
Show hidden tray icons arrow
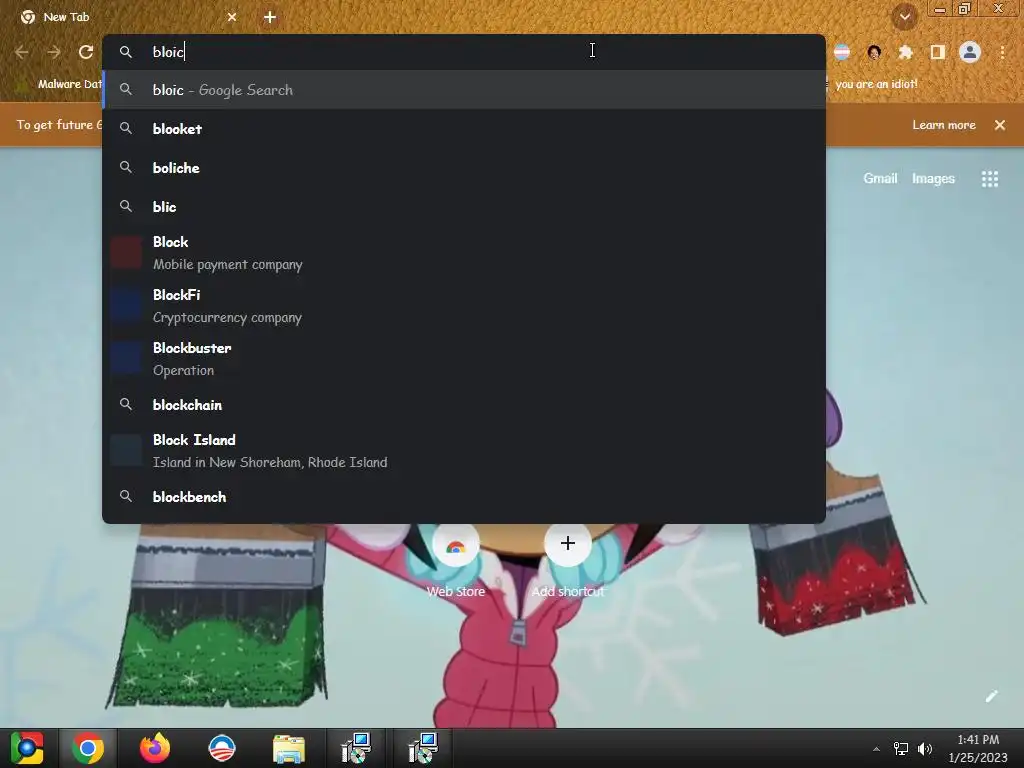pyautogui.click(x=876, y=749)
